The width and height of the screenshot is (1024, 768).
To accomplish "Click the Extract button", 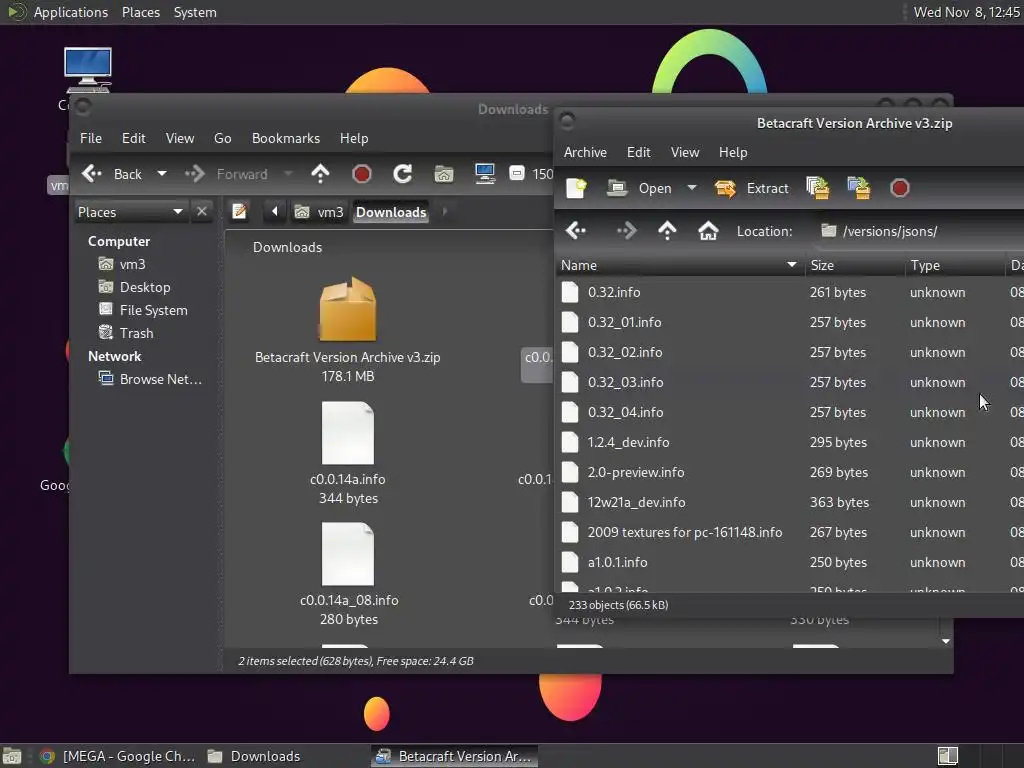I will [752, 188].
